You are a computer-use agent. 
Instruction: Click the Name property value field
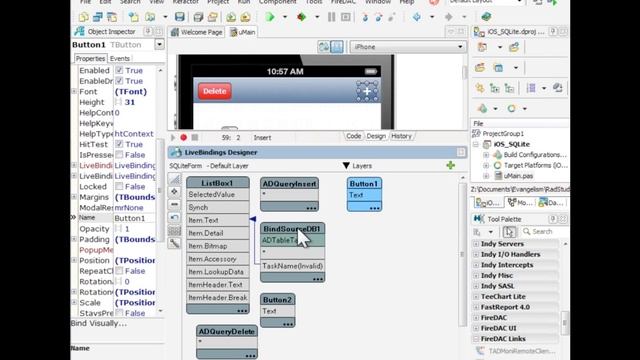click(134, 218)
